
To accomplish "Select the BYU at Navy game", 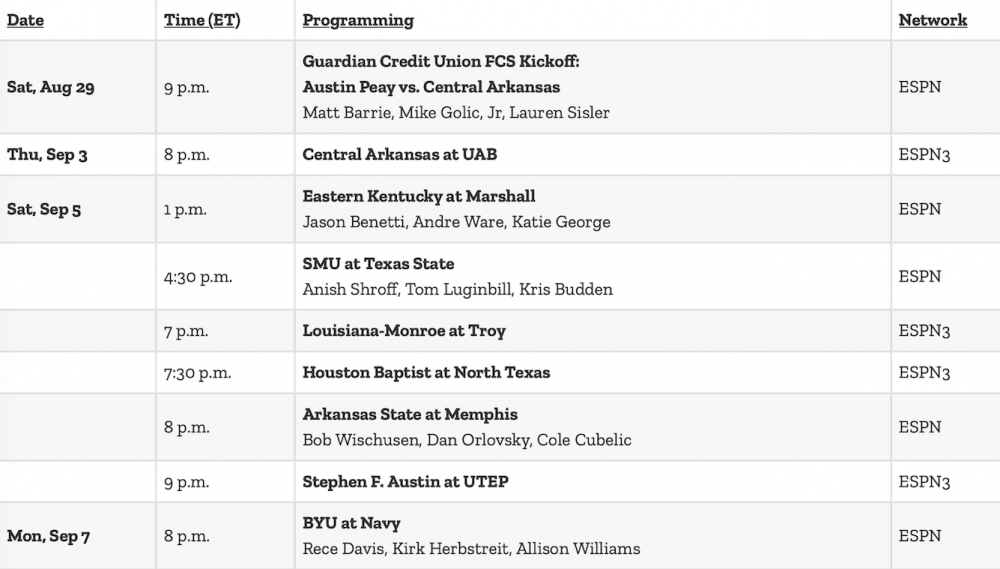I will click(351, 524).
